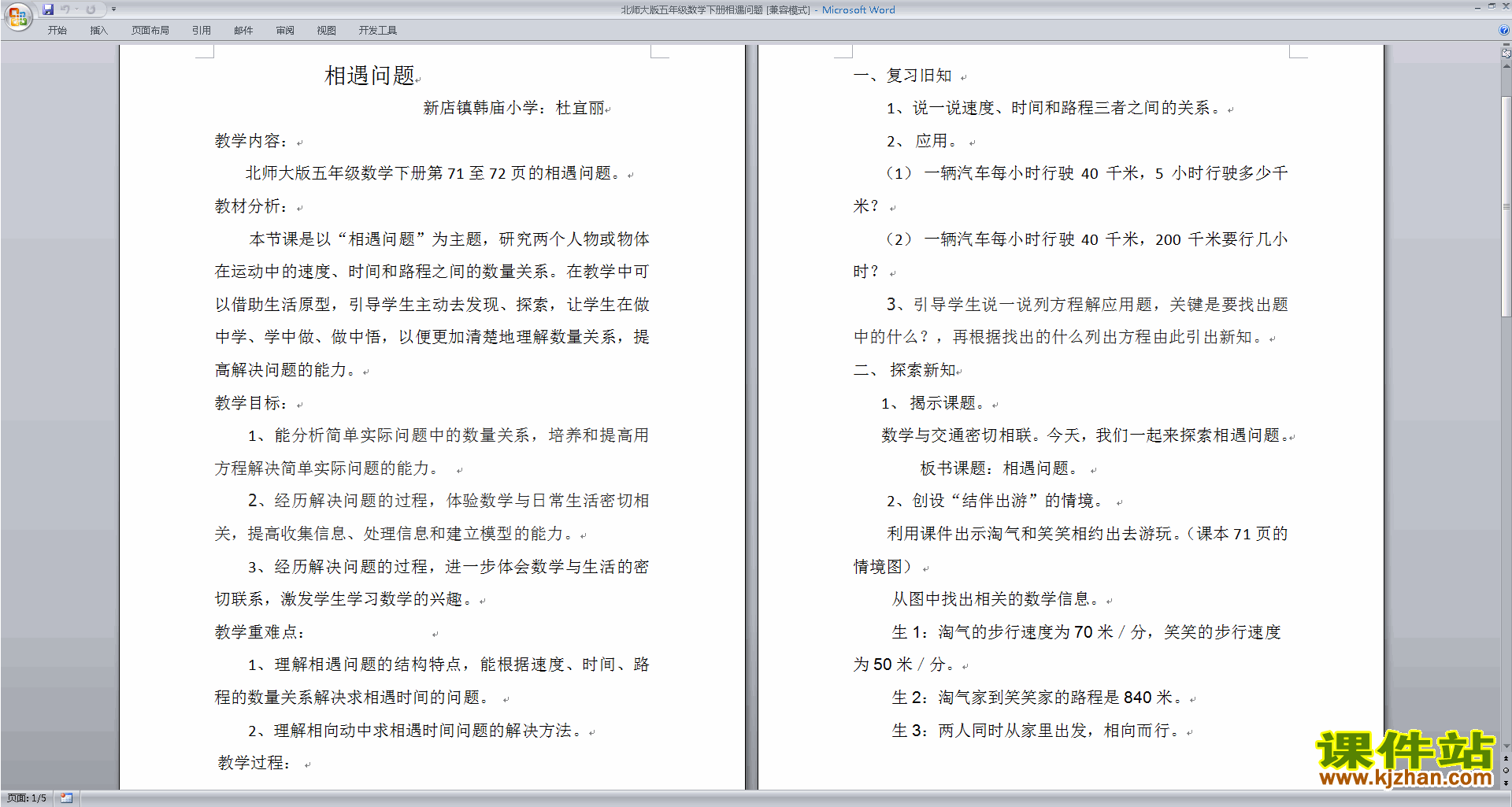Click the vertical scrollbar down arrow
The height and width of the screenshot is (807, 1512).
pyautogui.click(x=1506, y=746)
